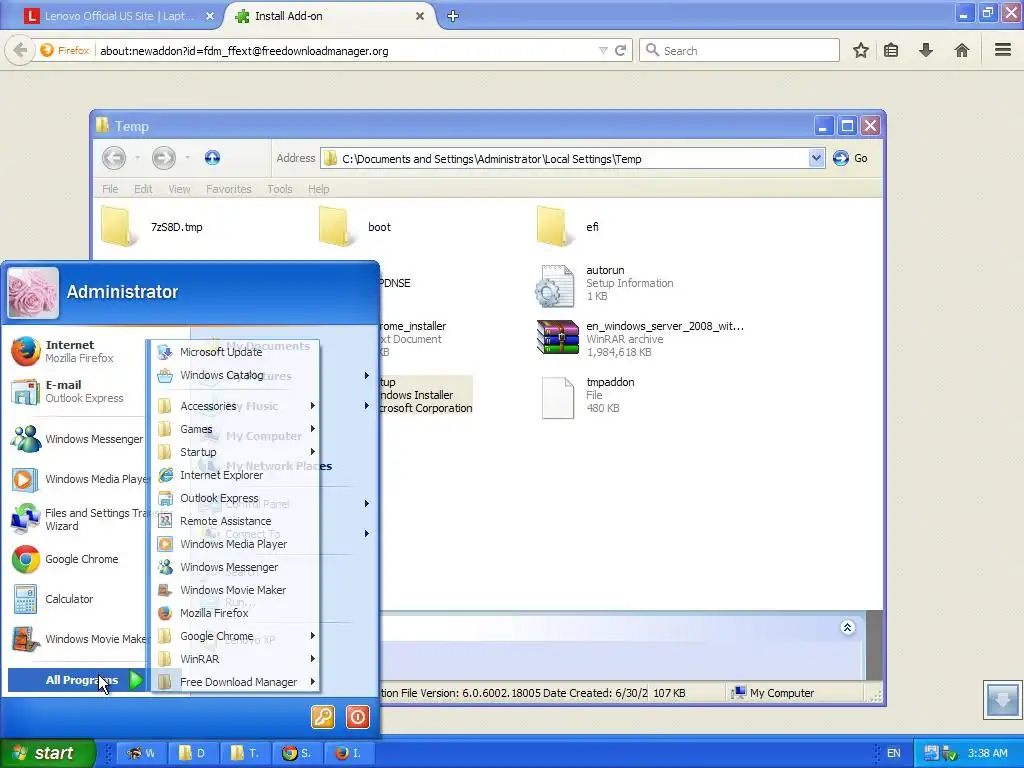Click the floating download drop box icon
Screen dimensions: 1024x768
(x=1002, y=699)
